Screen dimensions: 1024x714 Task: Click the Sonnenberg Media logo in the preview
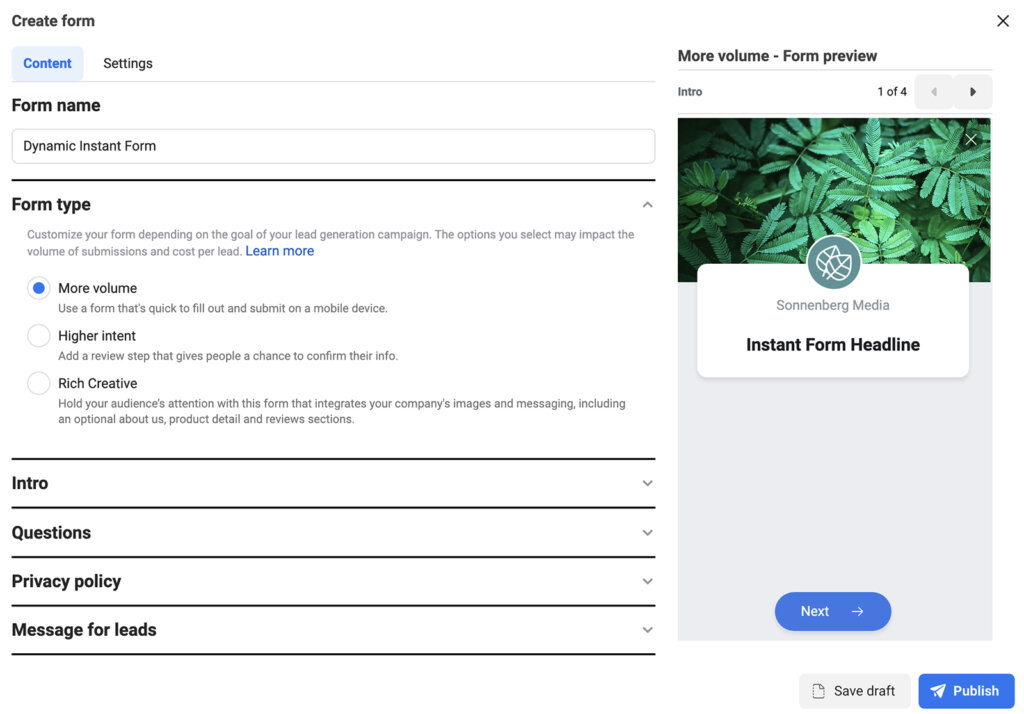pyautogui.click(x=832, y=262)
